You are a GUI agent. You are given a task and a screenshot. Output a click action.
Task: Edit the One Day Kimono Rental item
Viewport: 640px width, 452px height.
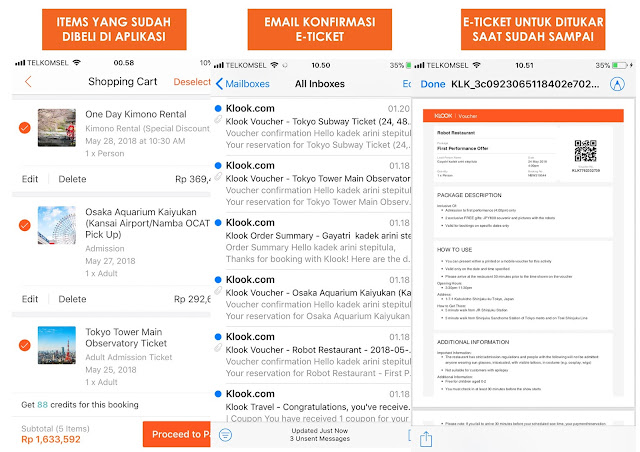coord(30,179)
